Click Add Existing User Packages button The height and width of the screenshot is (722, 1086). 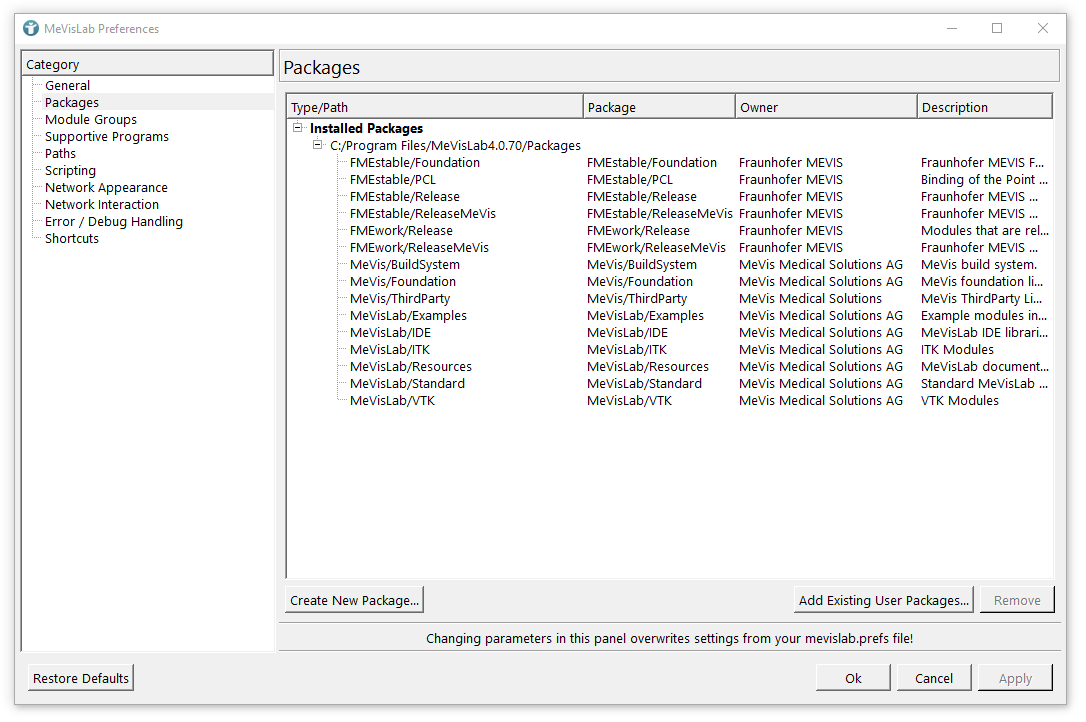pos(884,600)
